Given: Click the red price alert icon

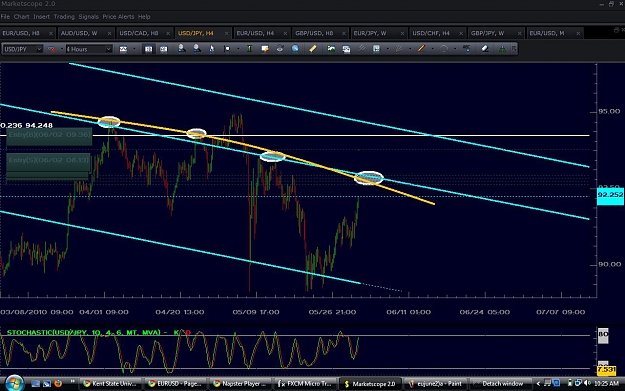Looking at the screenshot, I should point(51,49).
